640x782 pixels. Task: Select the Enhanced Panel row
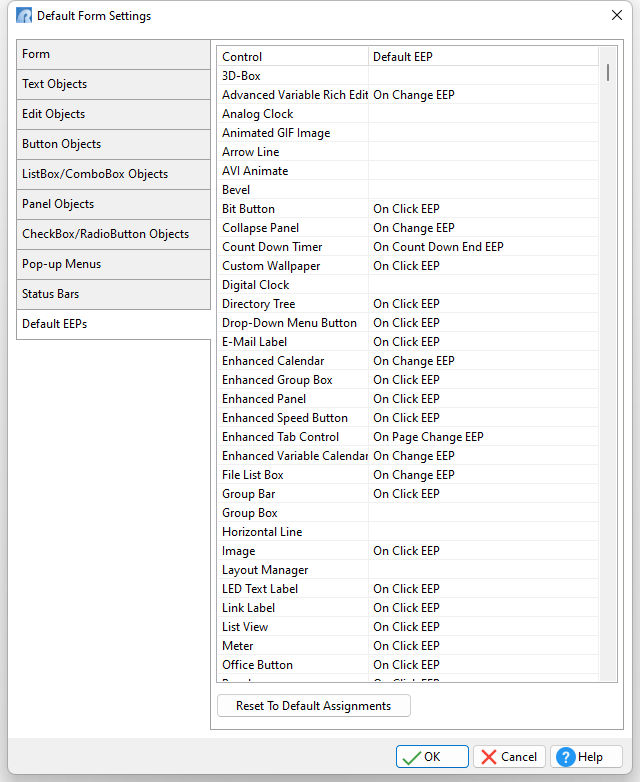click(408, 398)
